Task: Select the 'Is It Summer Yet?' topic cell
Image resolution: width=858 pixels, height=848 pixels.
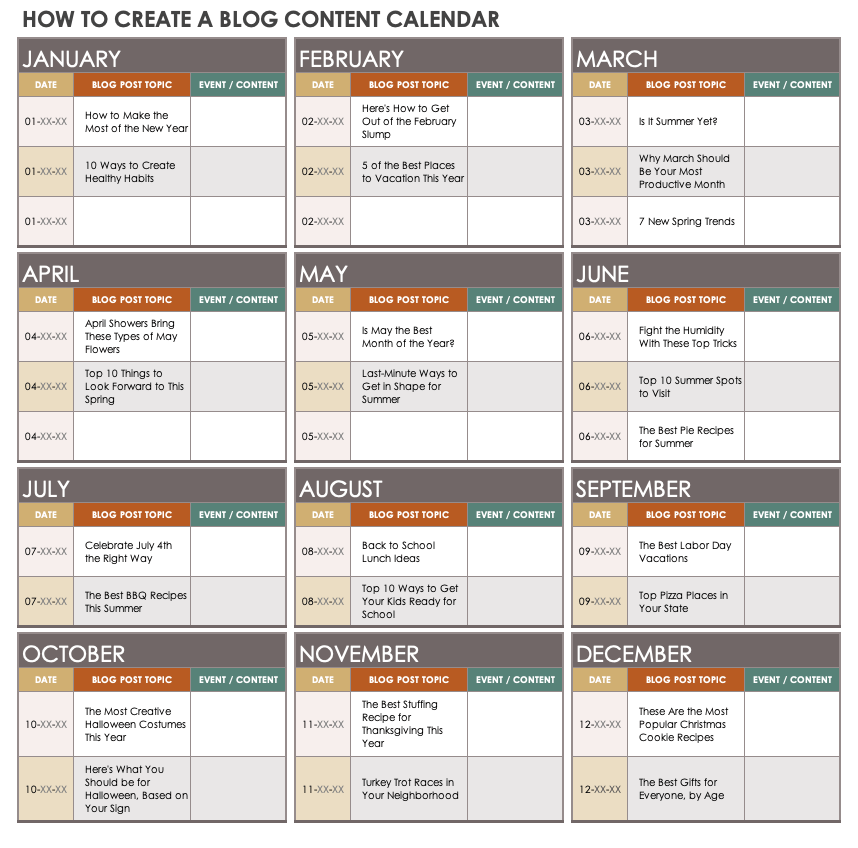Action: point(685,122)
